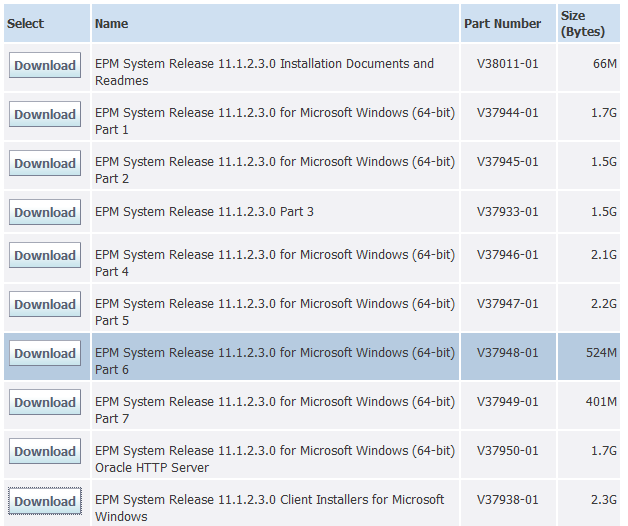Click part number V37944-01
The height and width of the screenshot is (526, 628).
[507, 113]
